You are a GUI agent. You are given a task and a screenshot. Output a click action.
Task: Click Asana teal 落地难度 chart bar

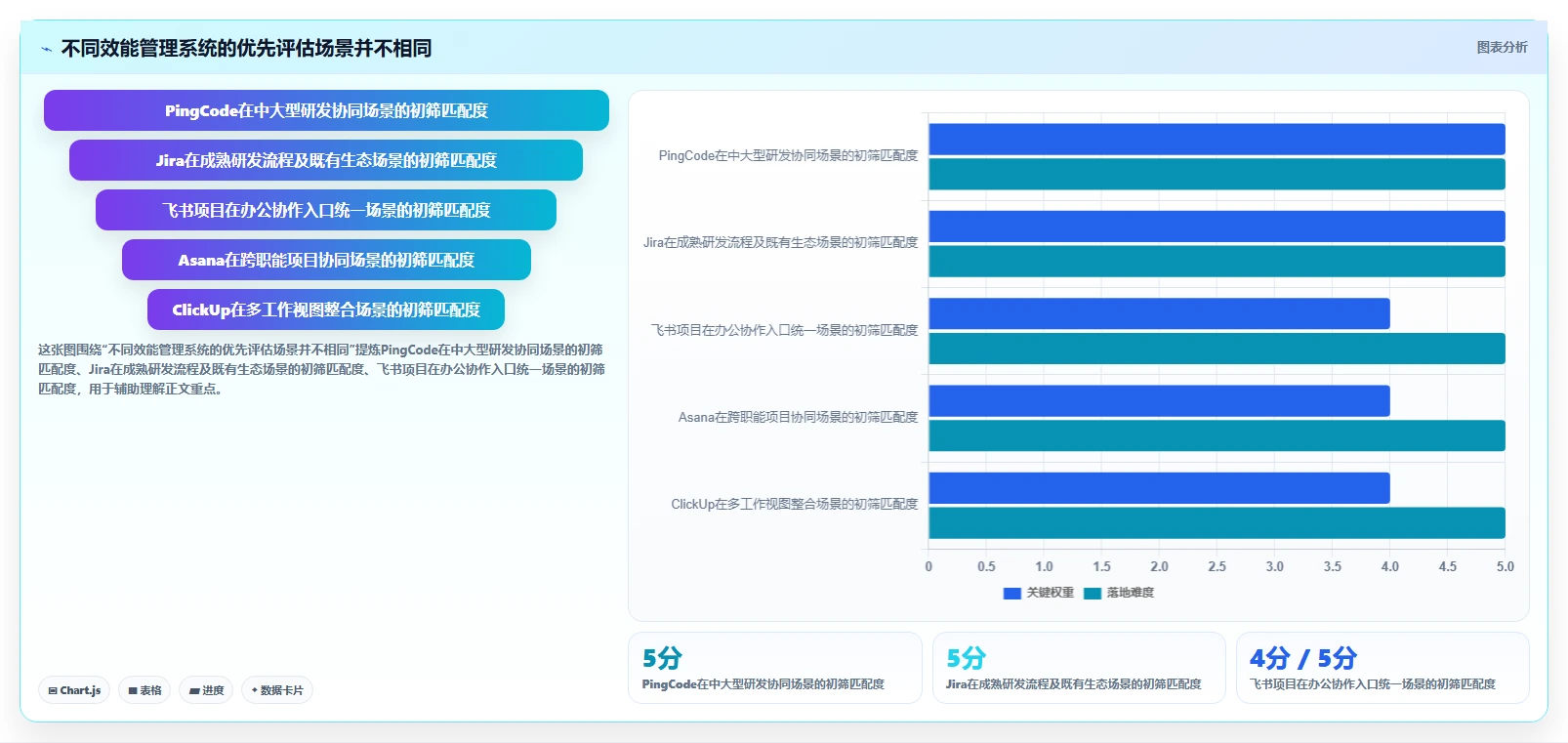[x=1217, y=435]
